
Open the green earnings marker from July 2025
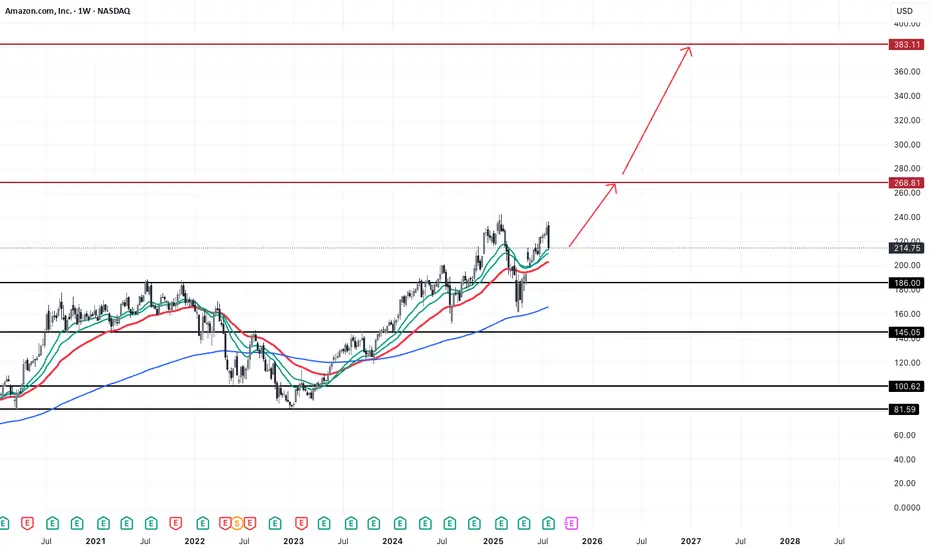click(x=549, y=523)
